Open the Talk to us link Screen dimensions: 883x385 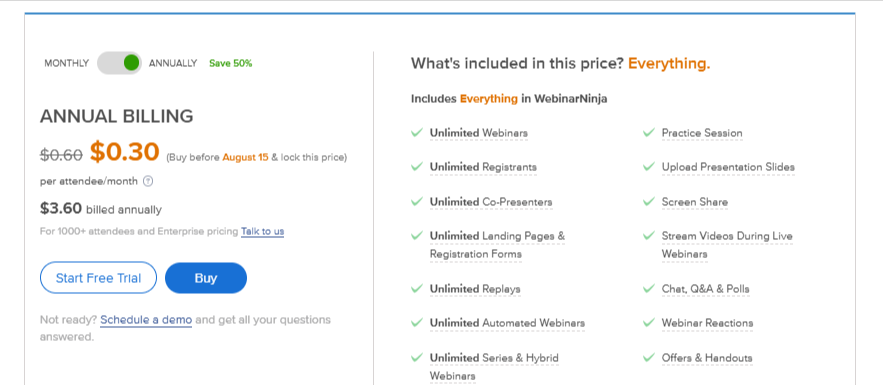262,231
